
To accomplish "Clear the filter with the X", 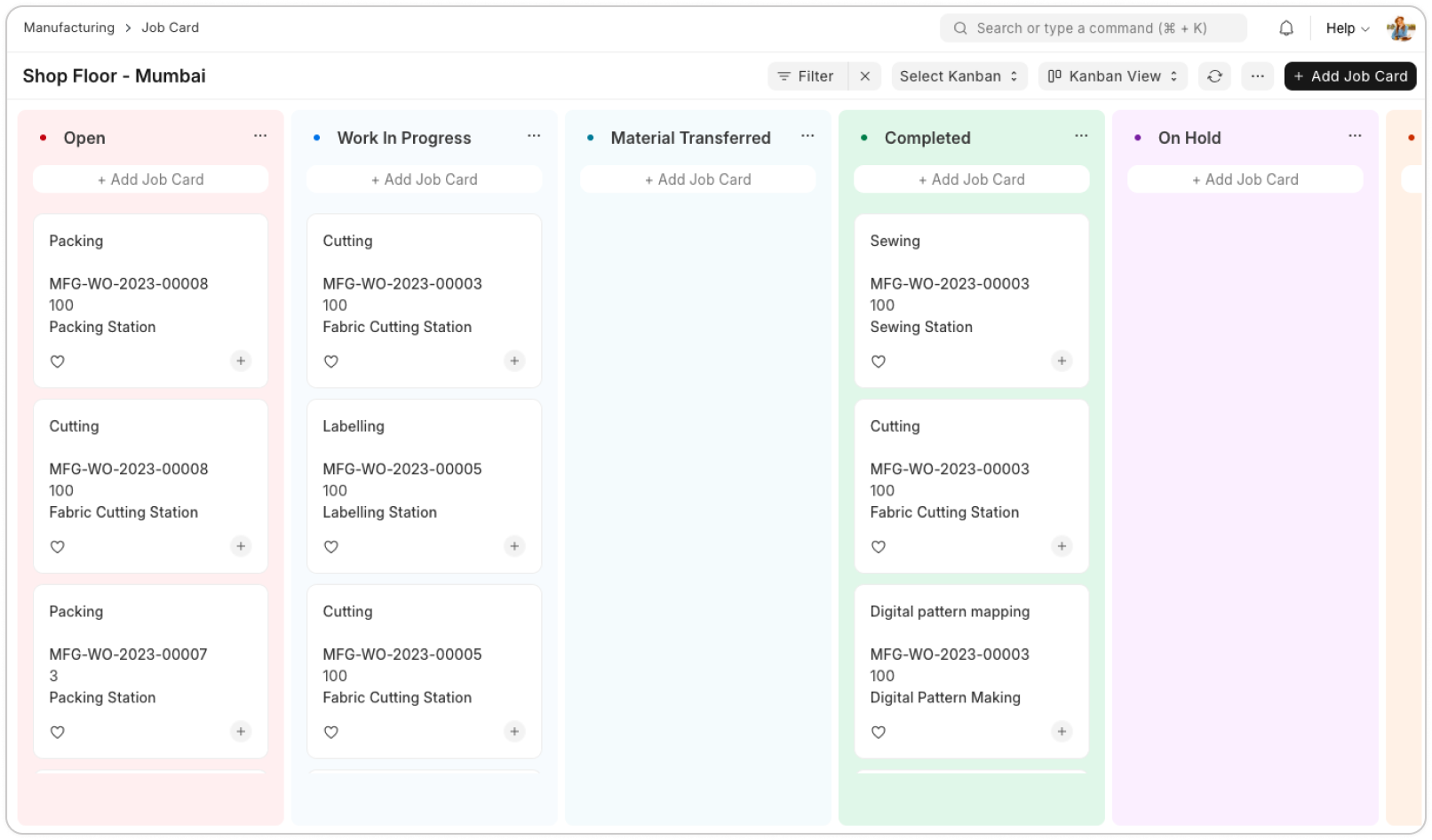I will pyautogui.click(x=864, y=76).
